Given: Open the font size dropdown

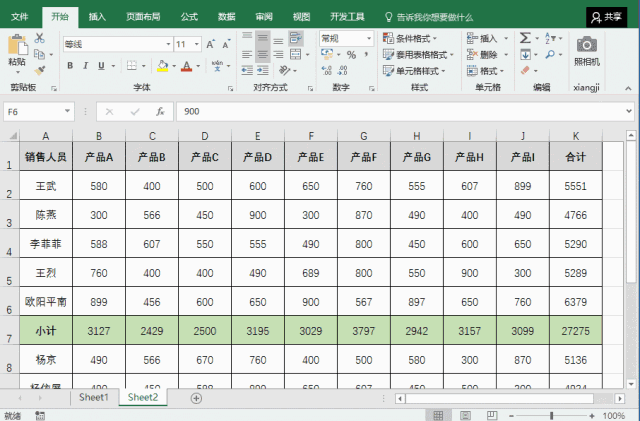Looking at the screenshot, I should pos(197,45).
